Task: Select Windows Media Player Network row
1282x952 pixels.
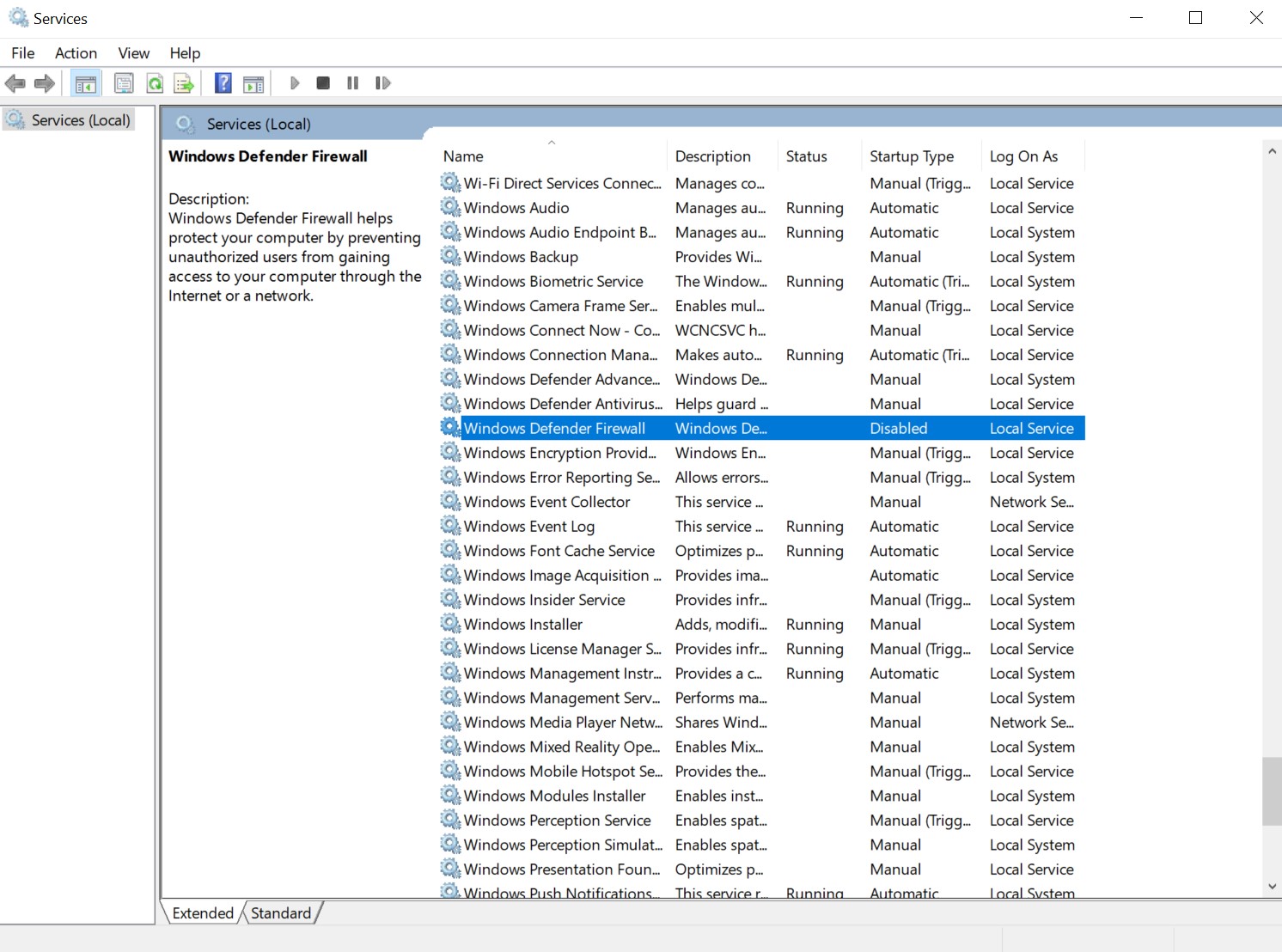Action: click(x=762, y=722)
